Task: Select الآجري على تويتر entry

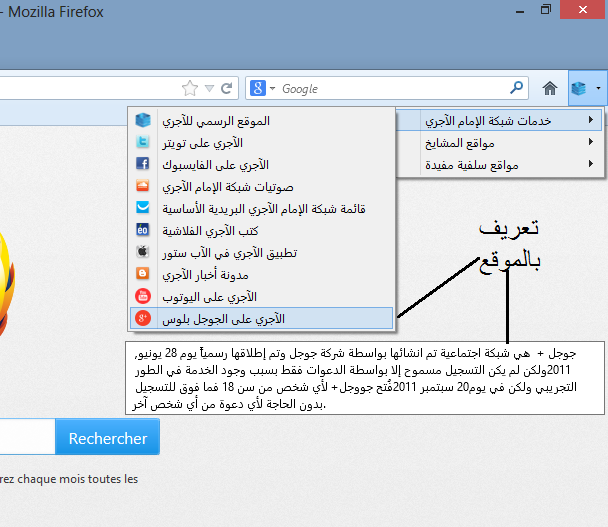Action: coord(261,143)
